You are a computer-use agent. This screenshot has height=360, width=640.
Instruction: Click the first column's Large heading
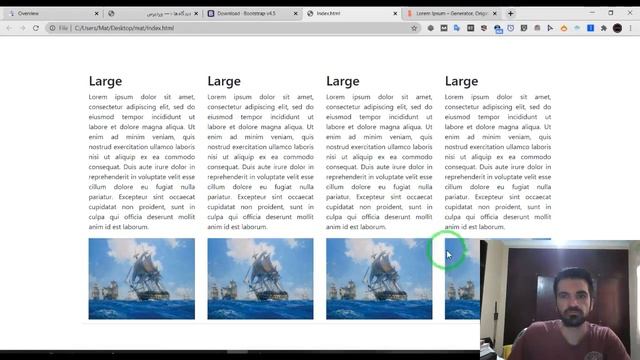(105, 81)
